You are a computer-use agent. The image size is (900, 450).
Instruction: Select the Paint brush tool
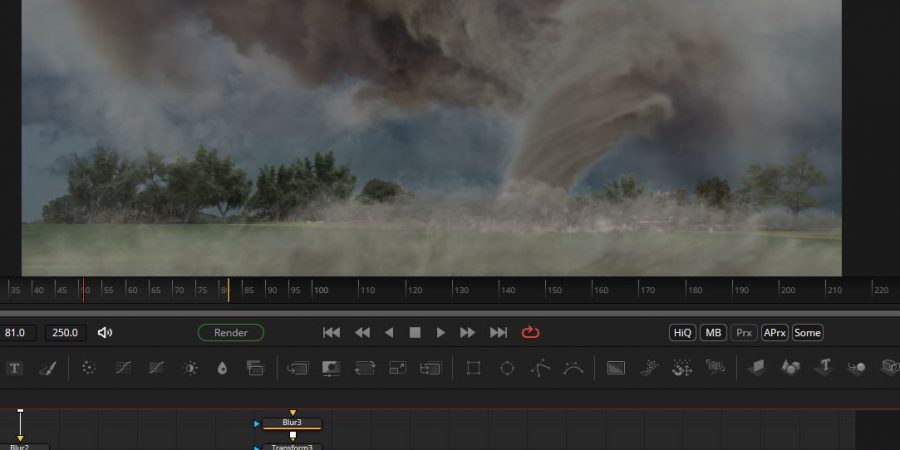pyautogui.click(x=46, y=368)
